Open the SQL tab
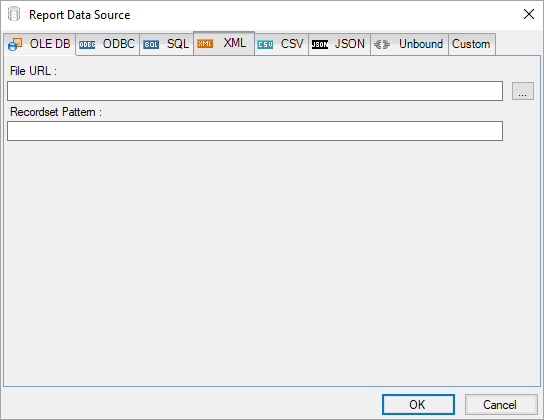This screenshot has height=420, width=544. (x=167, y=44)
